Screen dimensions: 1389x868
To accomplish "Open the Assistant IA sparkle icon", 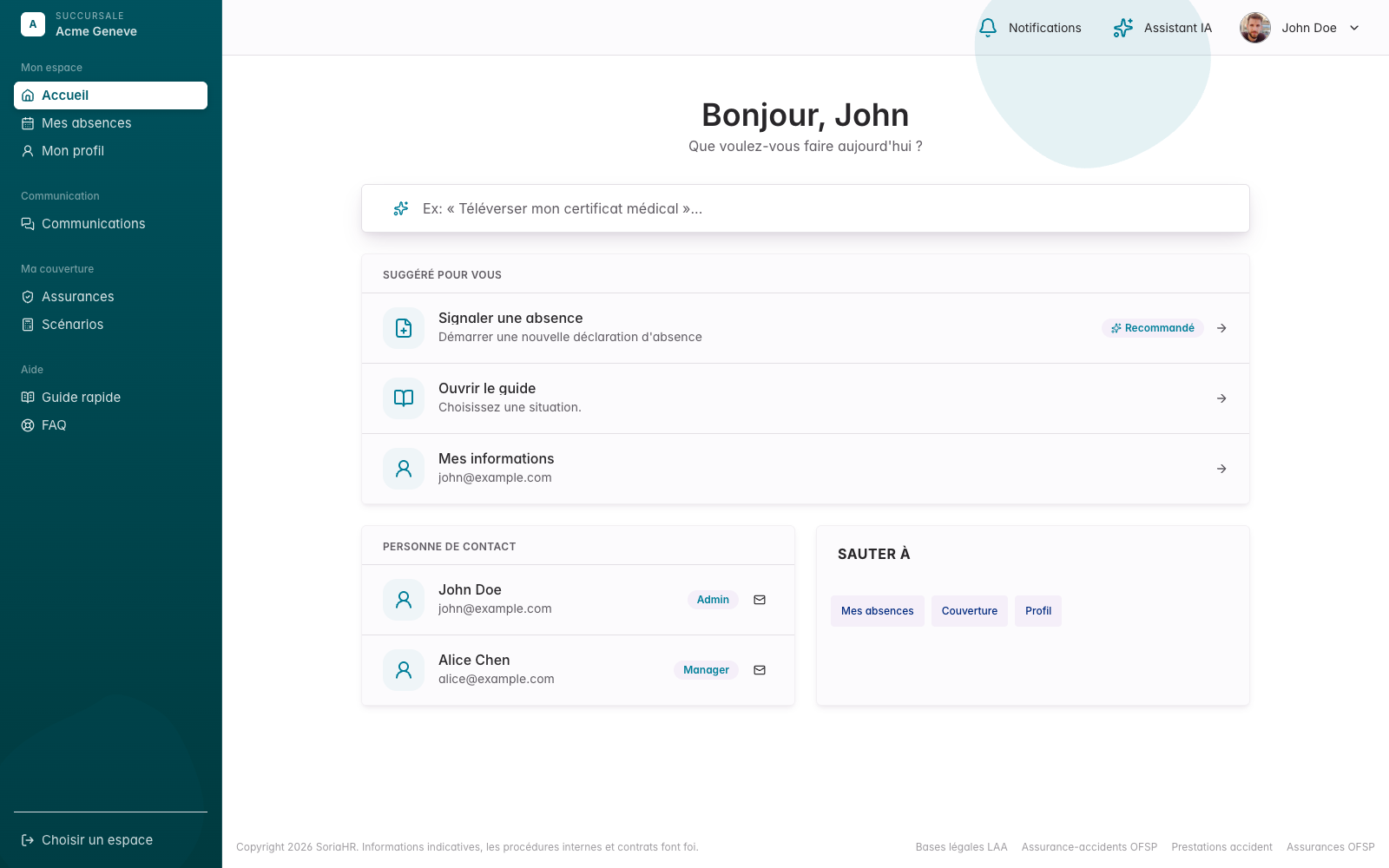I will (x=1123, y=28).
